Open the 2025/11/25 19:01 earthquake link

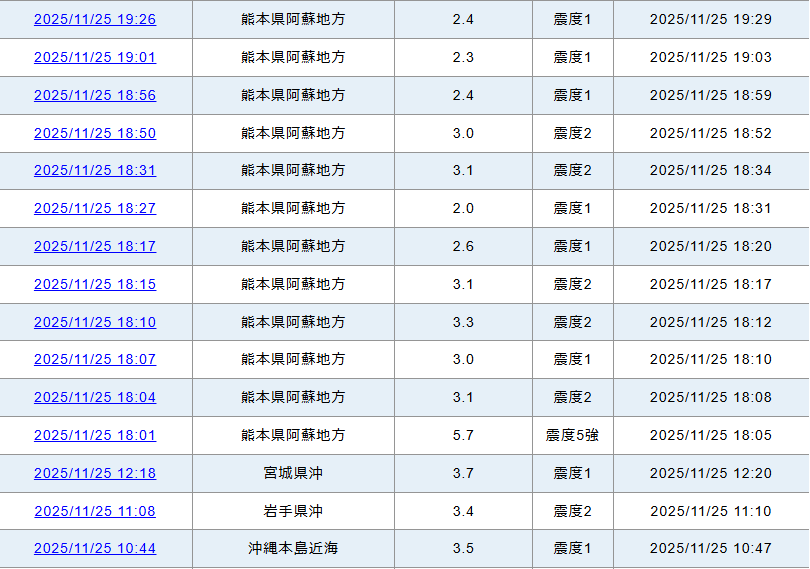(x=95, y=57)
